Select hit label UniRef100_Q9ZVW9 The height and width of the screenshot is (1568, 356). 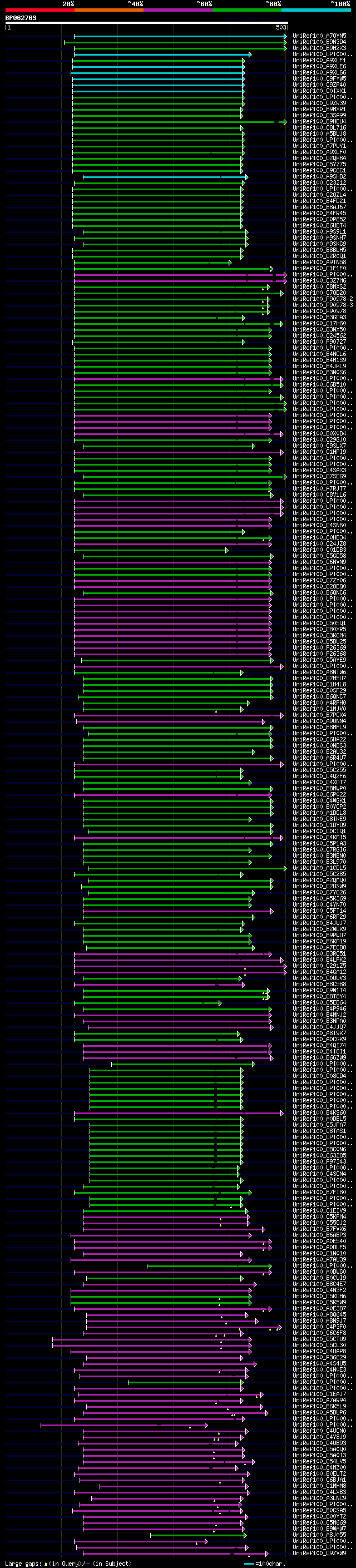[319, 1553]
